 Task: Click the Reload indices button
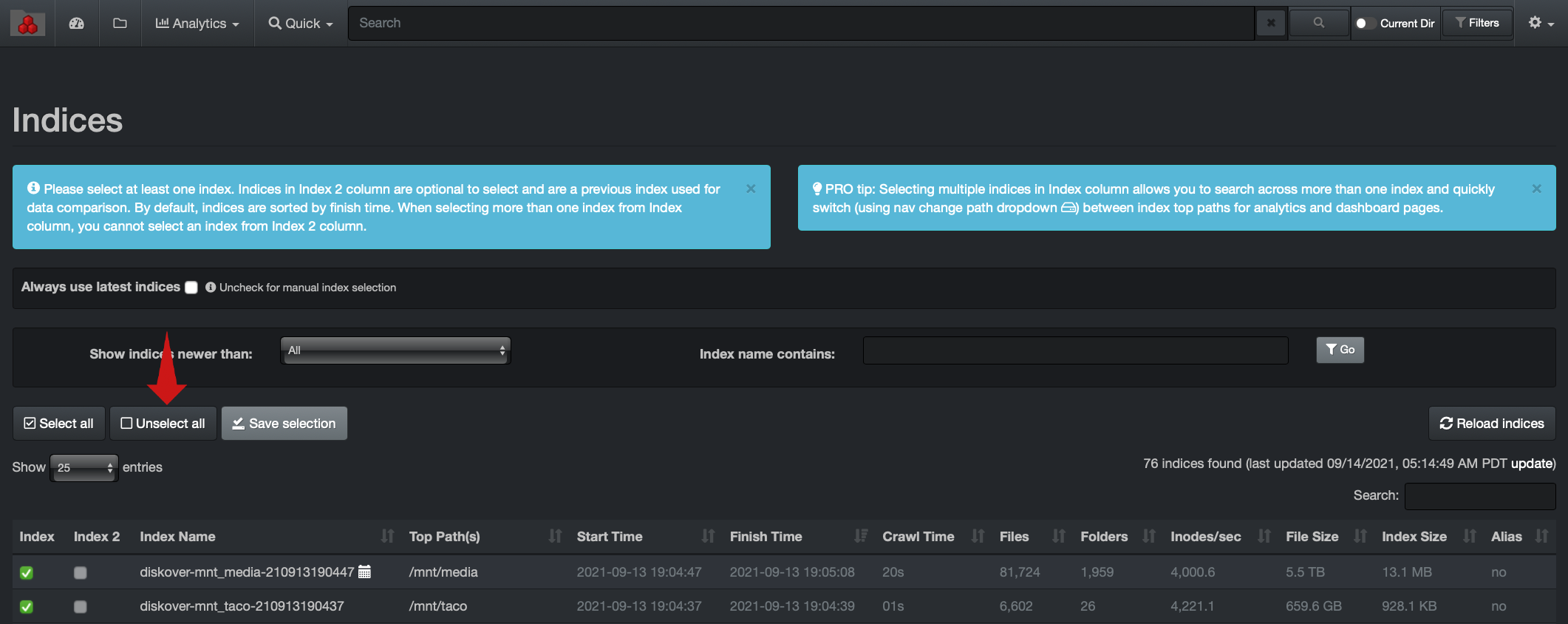click(1491, 424)
